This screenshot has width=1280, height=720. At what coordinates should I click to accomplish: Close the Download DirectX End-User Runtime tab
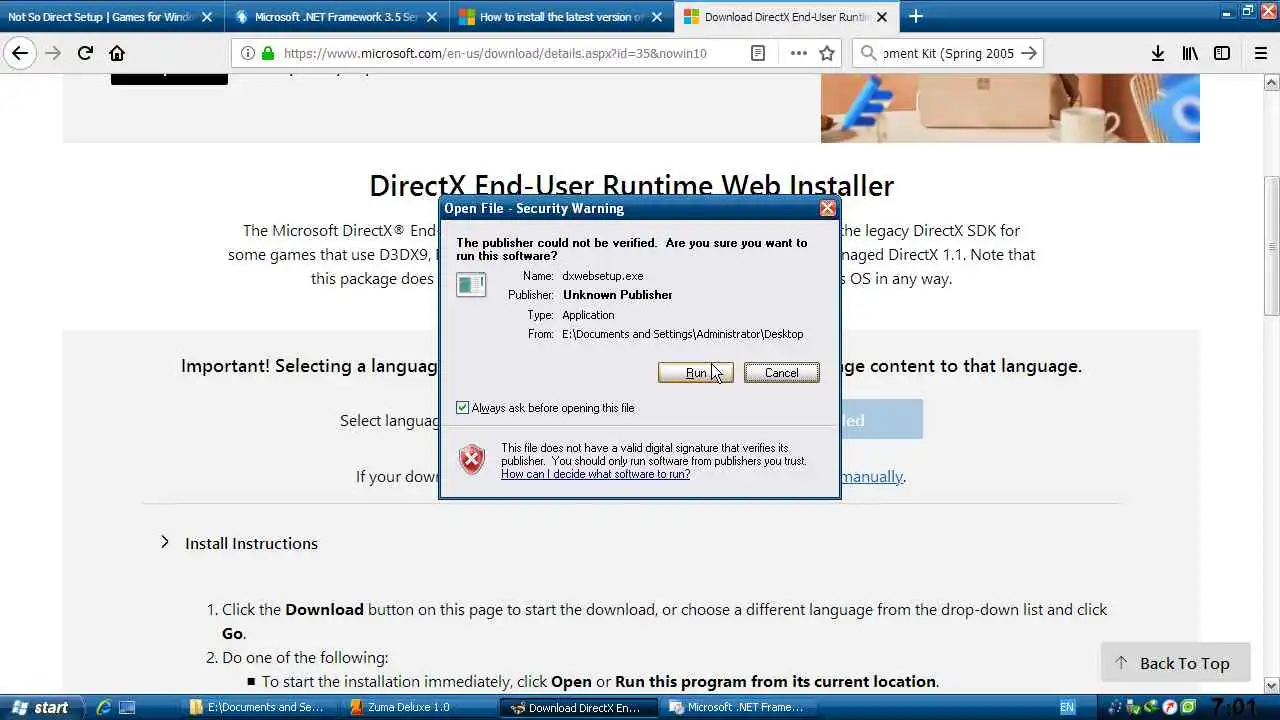(x=883, y=17)
